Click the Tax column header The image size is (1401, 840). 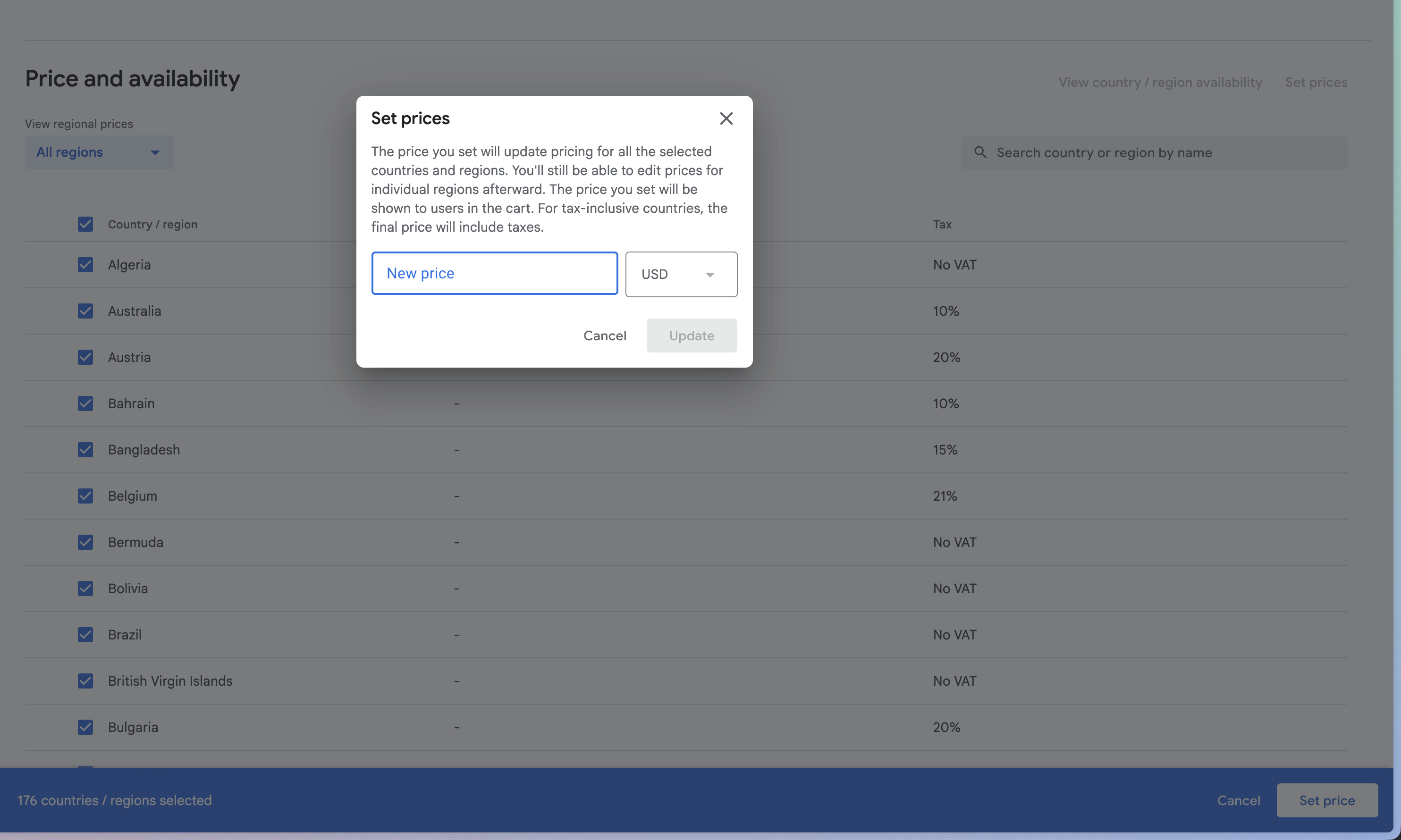943,224
